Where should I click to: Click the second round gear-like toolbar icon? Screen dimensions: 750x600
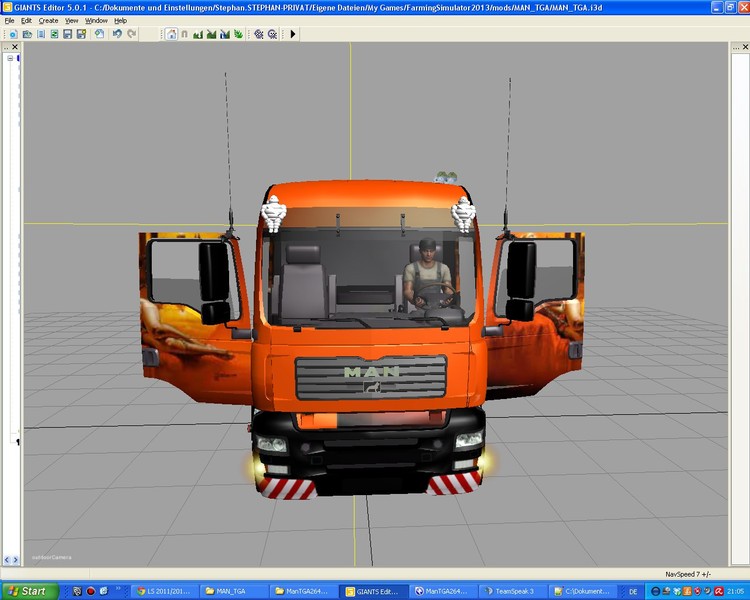(273, 34)
